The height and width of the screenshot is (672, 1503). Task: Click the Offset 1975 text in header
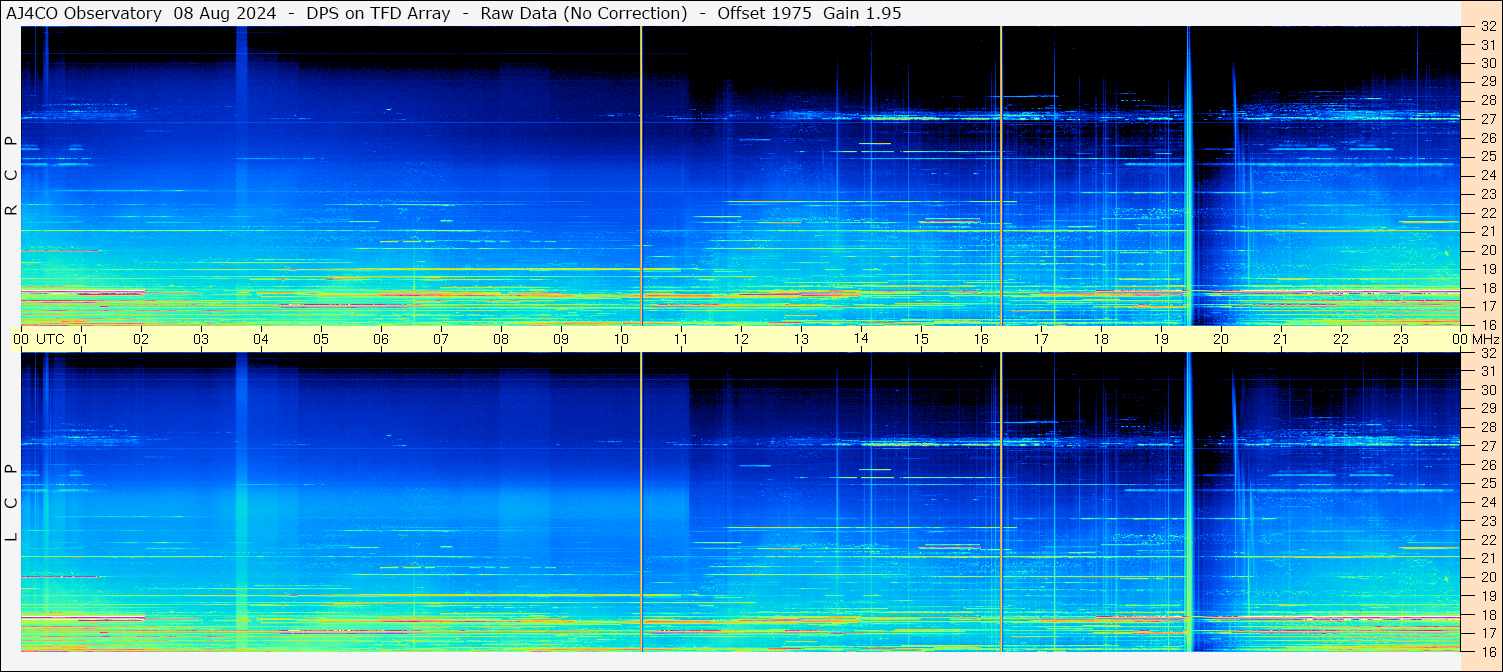point(764,13)
